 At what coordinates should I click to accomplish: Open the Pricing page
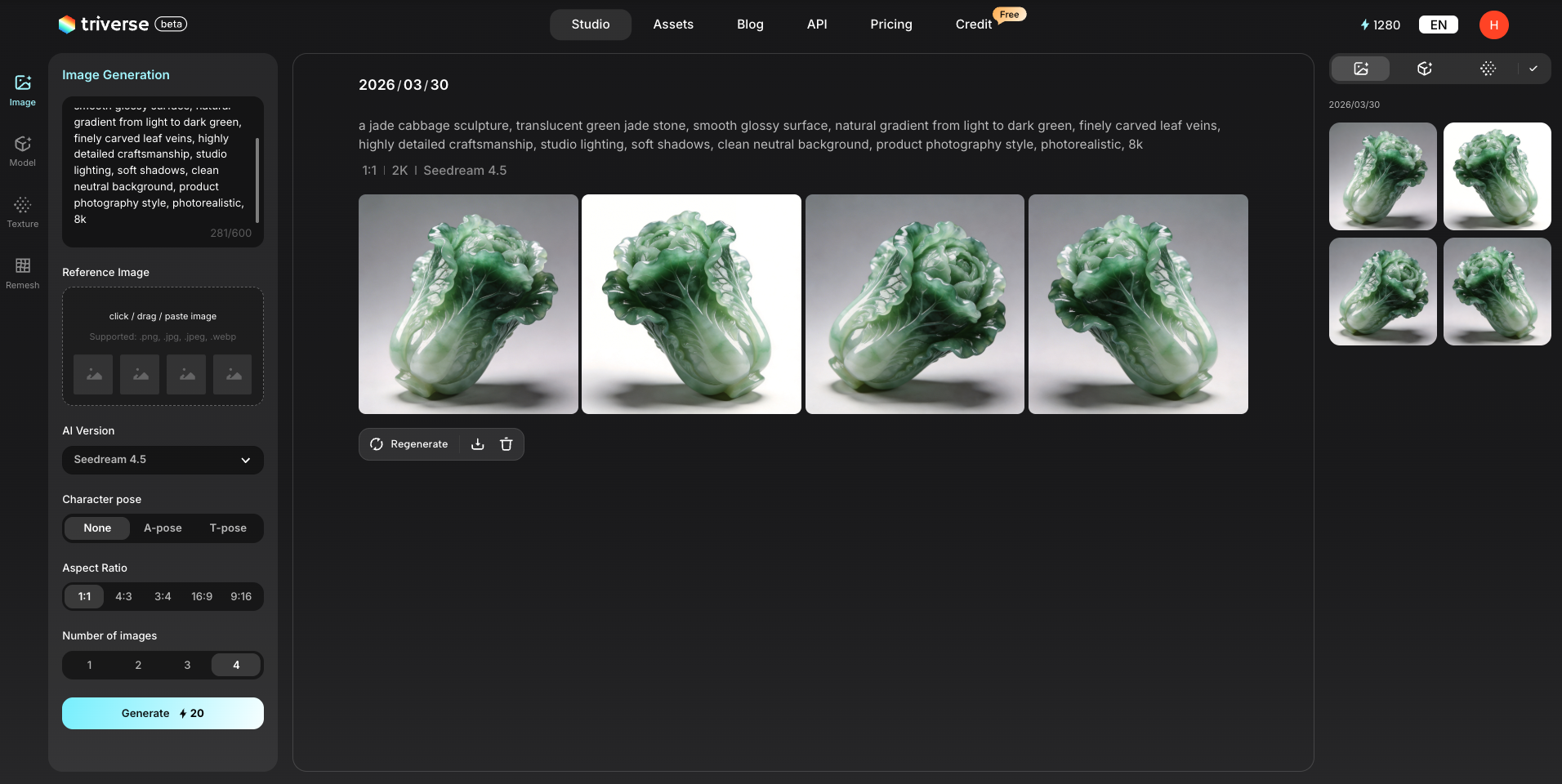pos(890,24)
